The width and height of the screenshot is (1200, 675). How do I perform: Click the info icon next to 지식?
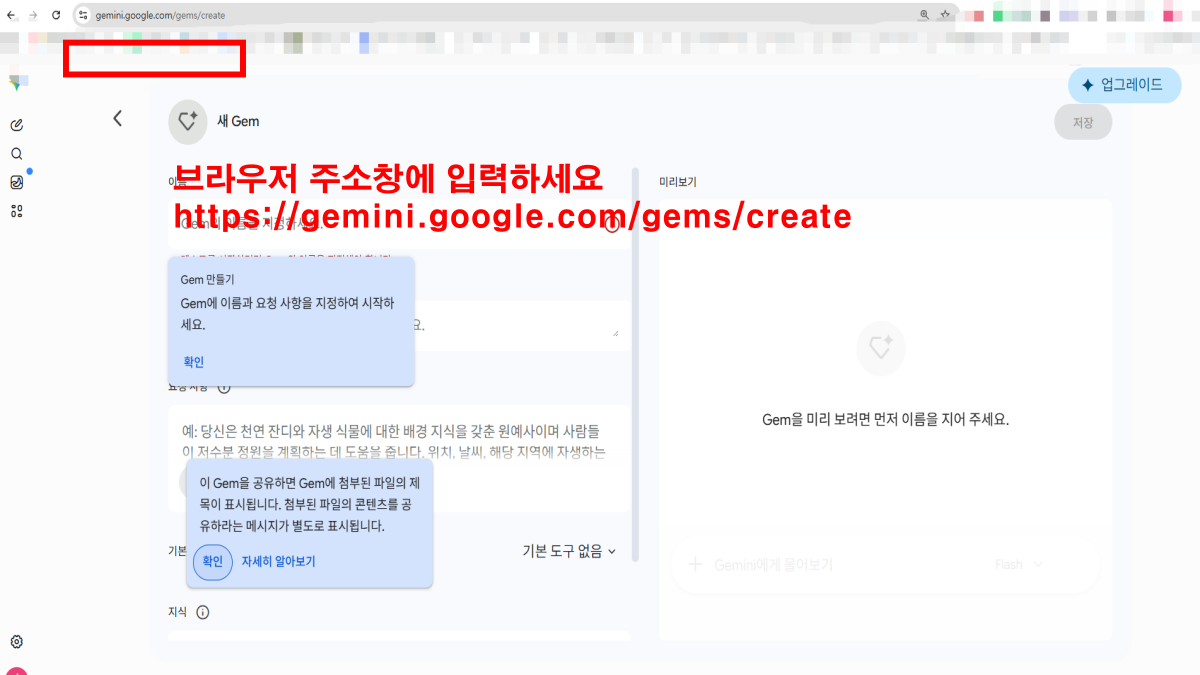[203, 612]
